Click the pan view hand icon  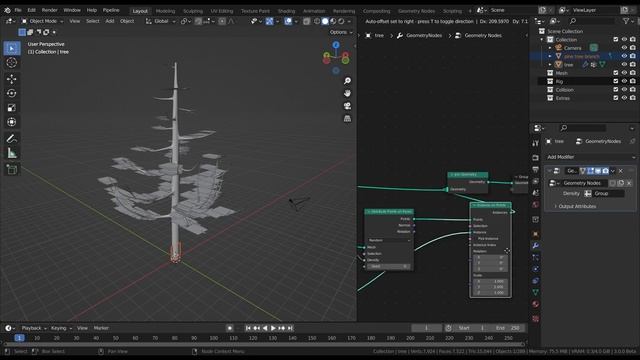click(x=347, y=93)
